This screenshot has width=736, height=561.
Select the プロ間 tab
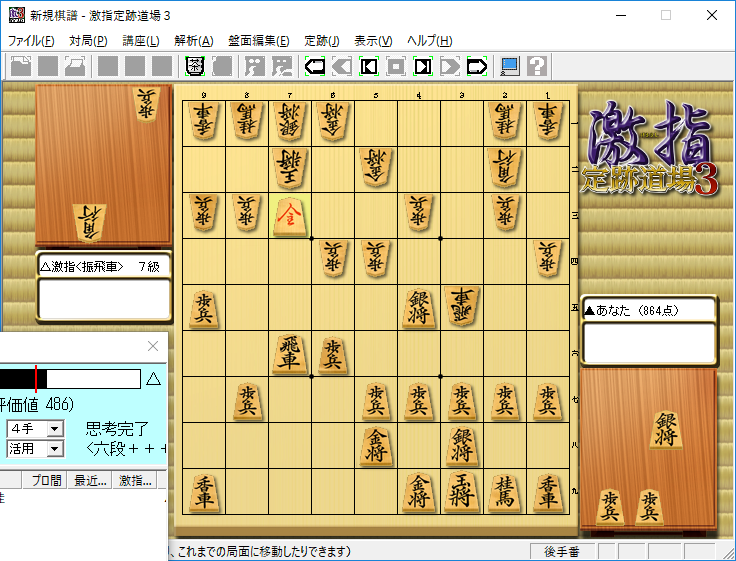pyautogui.click(x=46, y=480)
